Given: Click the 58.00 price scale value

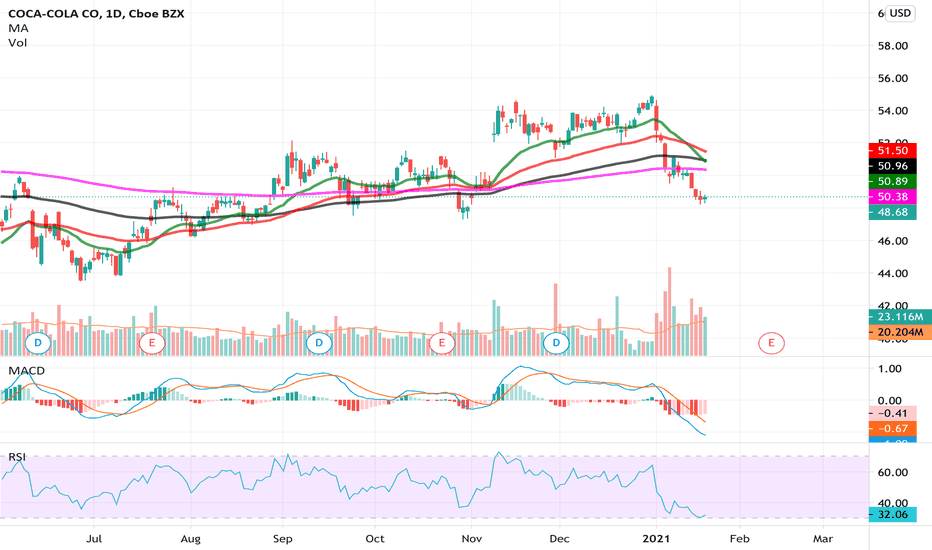Looking at the screenshot, I should (893, 46).
